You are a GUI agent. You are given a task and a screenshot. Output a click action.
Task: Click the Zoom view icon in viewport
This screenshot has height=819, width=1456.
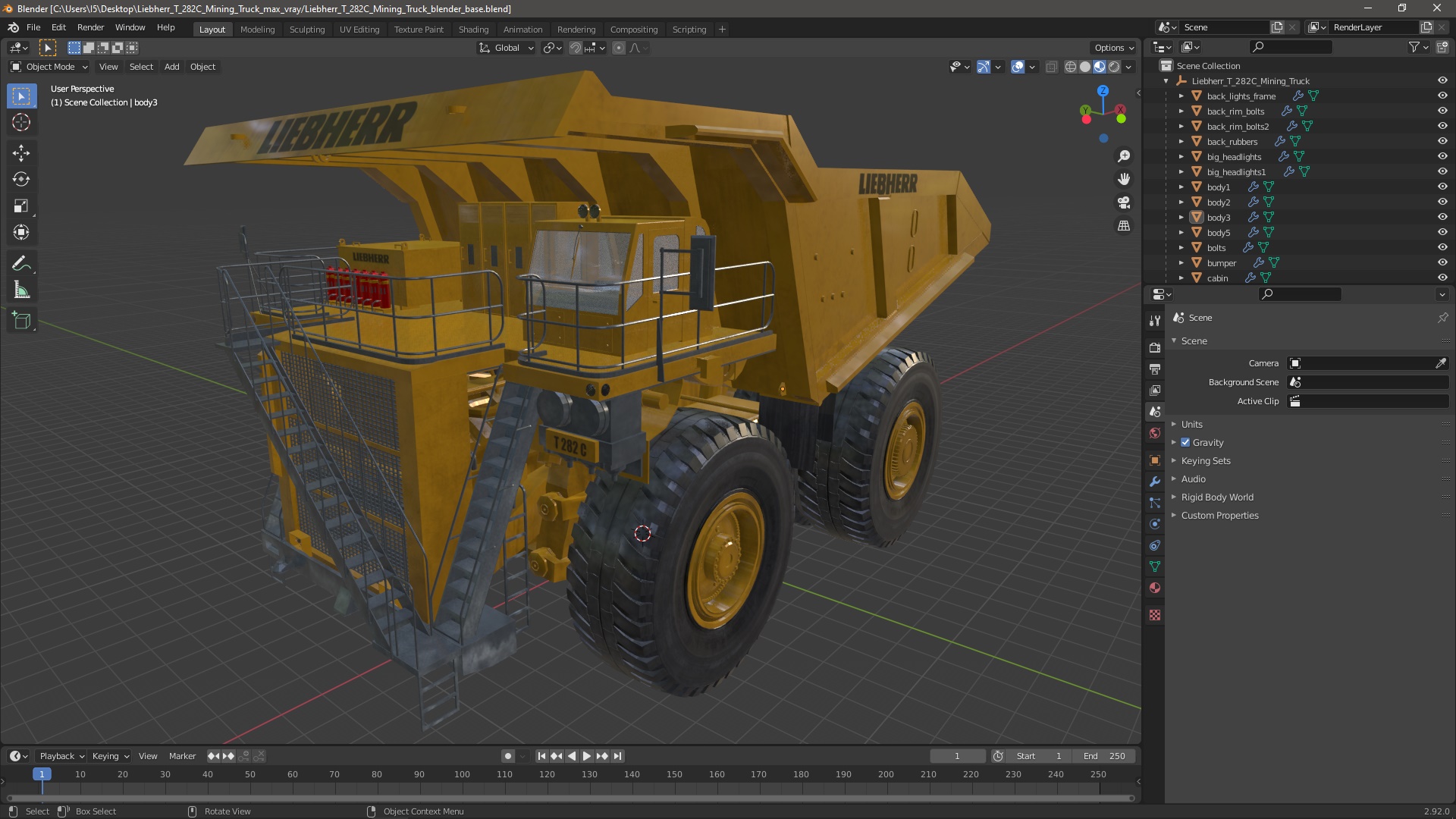click(1124, 156)
